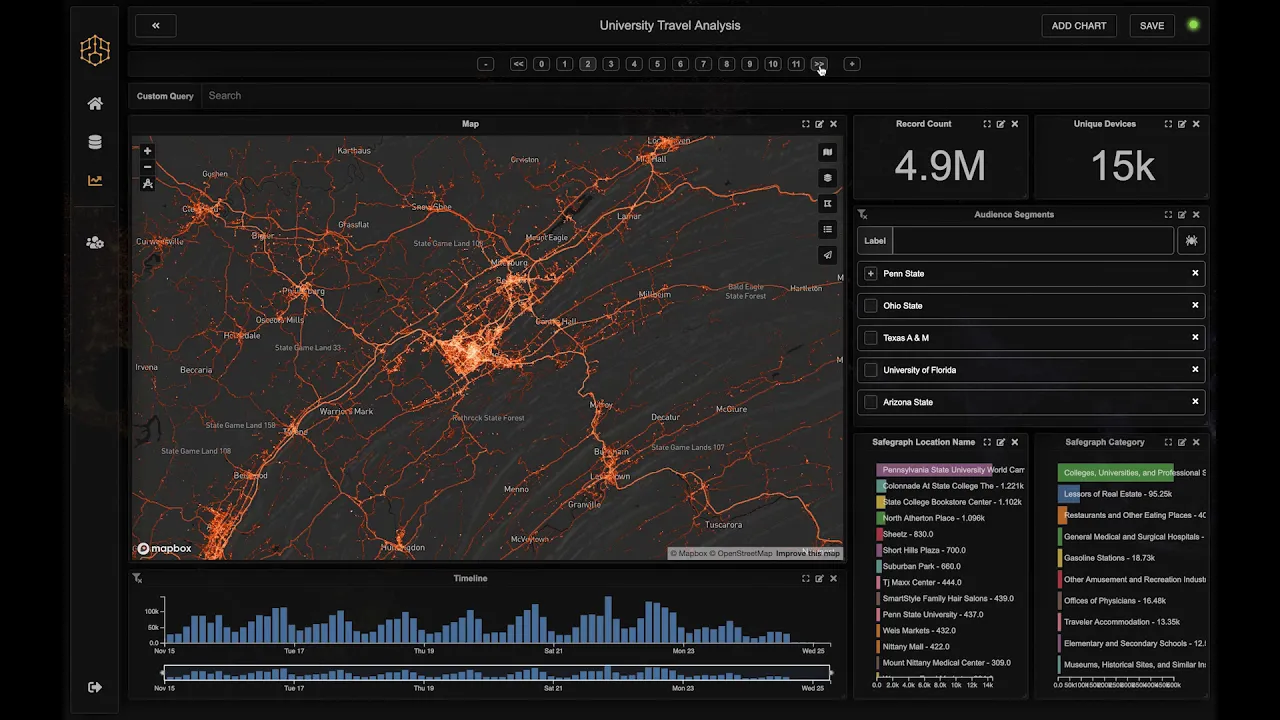Image resolution: width=1280 pixels, height=720 pixels.
Task: Click the Custom Query label
Action: point(165,96)
